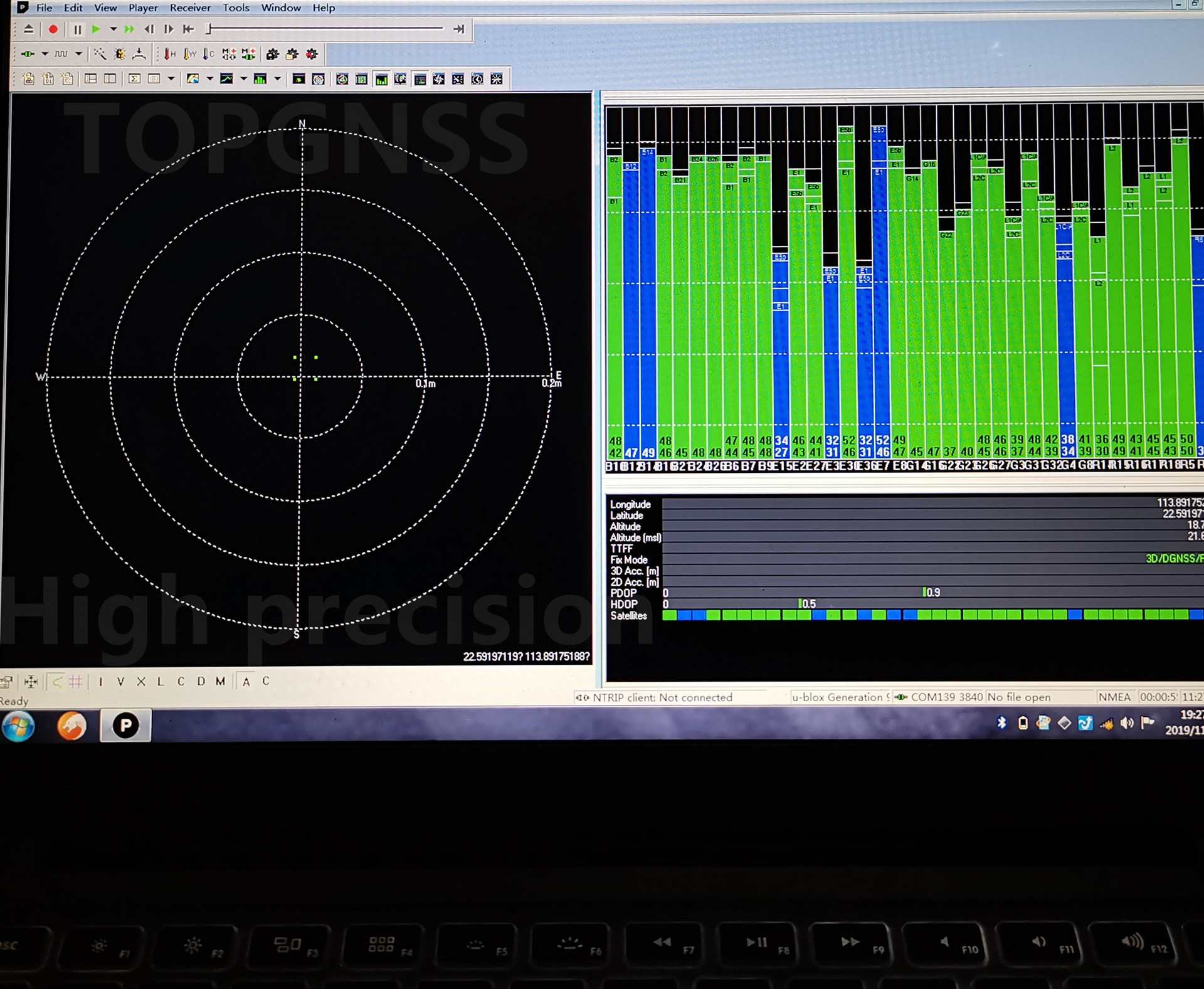1204x989 pixels.
Task: Click the Pause playback icon
Action: pos(77,29)
